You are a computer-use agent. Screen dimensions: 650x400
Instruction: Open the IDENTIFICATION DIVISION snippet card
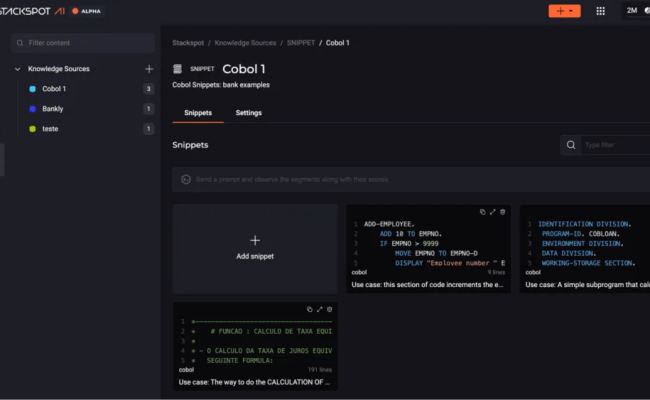tap(585, 249)
